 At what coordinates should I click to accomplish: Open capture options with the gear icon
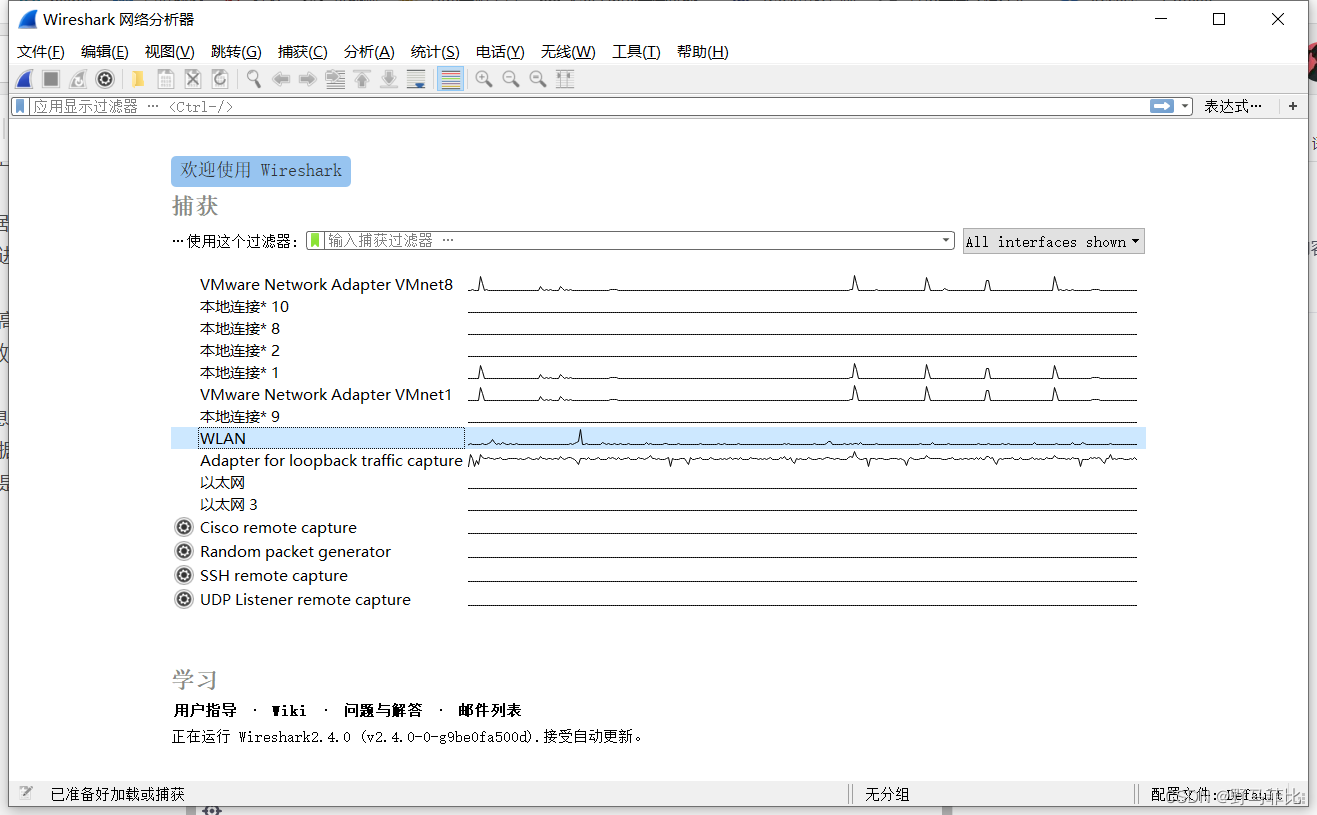(105, 79)
